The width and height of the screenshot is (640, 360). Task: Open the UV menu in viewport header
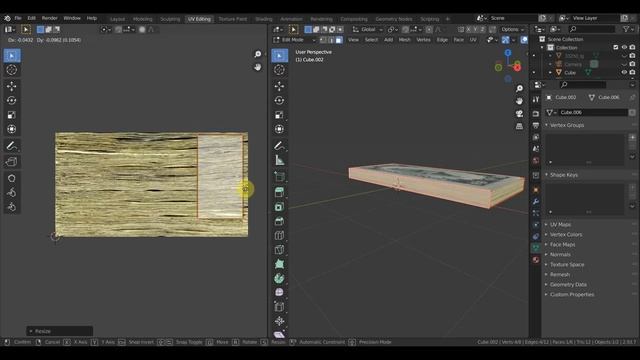click(473, 40)
